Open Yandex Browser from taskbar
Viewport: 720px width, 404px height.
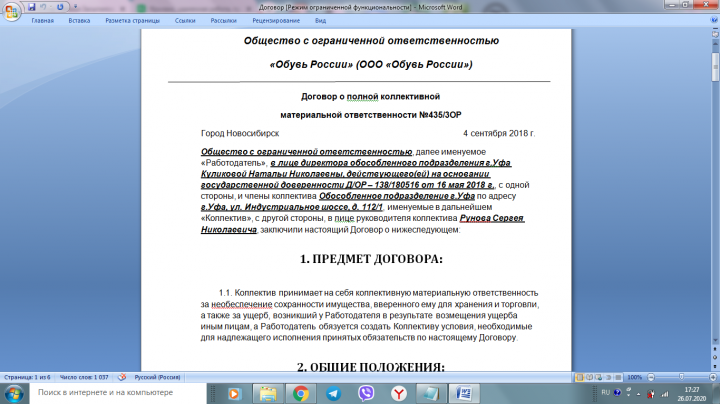pos(399,394)
